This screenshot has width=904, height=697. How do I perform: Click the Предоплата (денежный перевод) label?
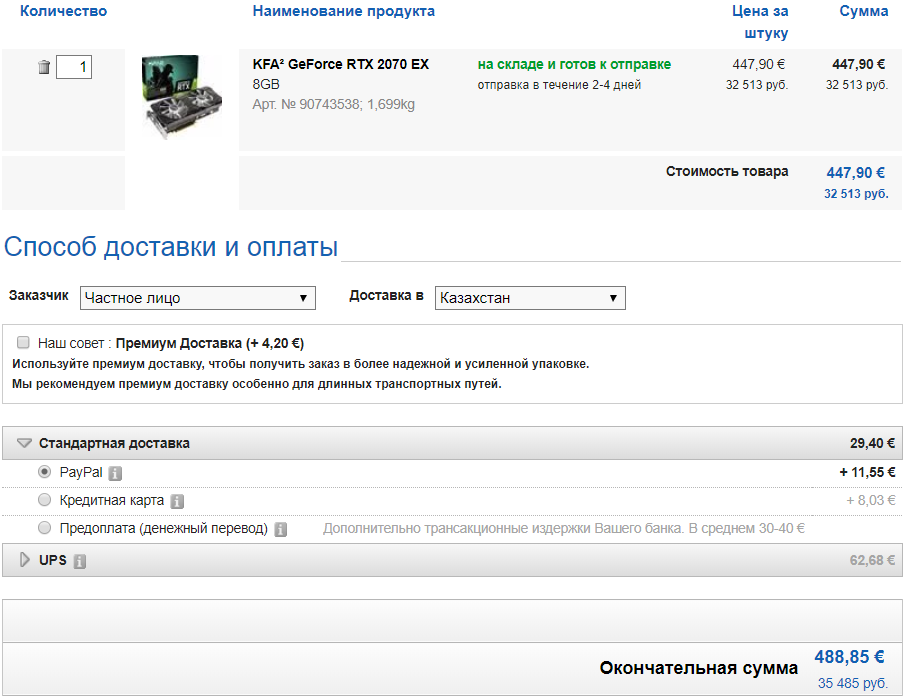pyautogui.click(x=164, y=529)
